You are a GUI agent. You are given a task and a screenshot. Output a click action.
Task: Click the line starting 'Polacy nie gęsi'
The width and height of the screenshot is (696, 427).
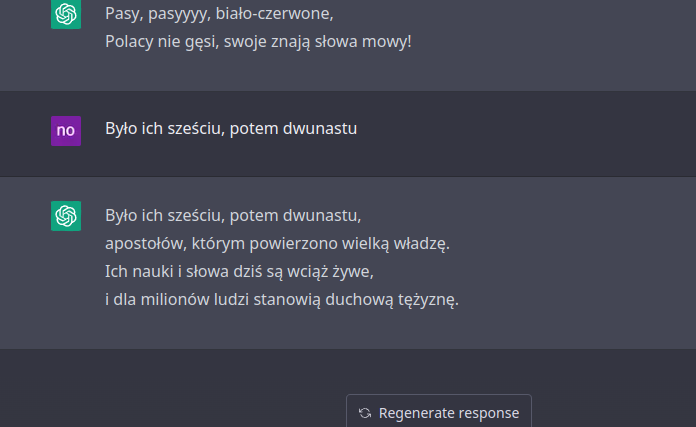[x=258, y=43]
